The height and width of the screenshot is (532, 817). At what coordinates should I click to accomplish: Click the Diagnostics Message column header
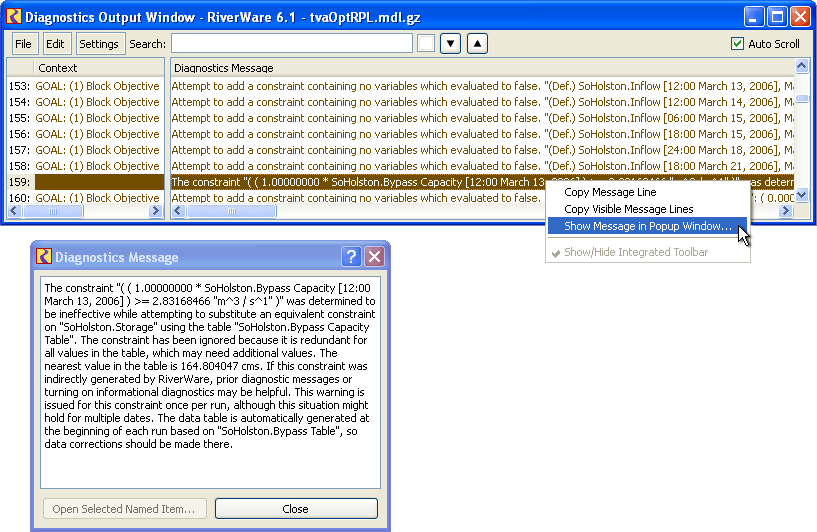(482, 68)
